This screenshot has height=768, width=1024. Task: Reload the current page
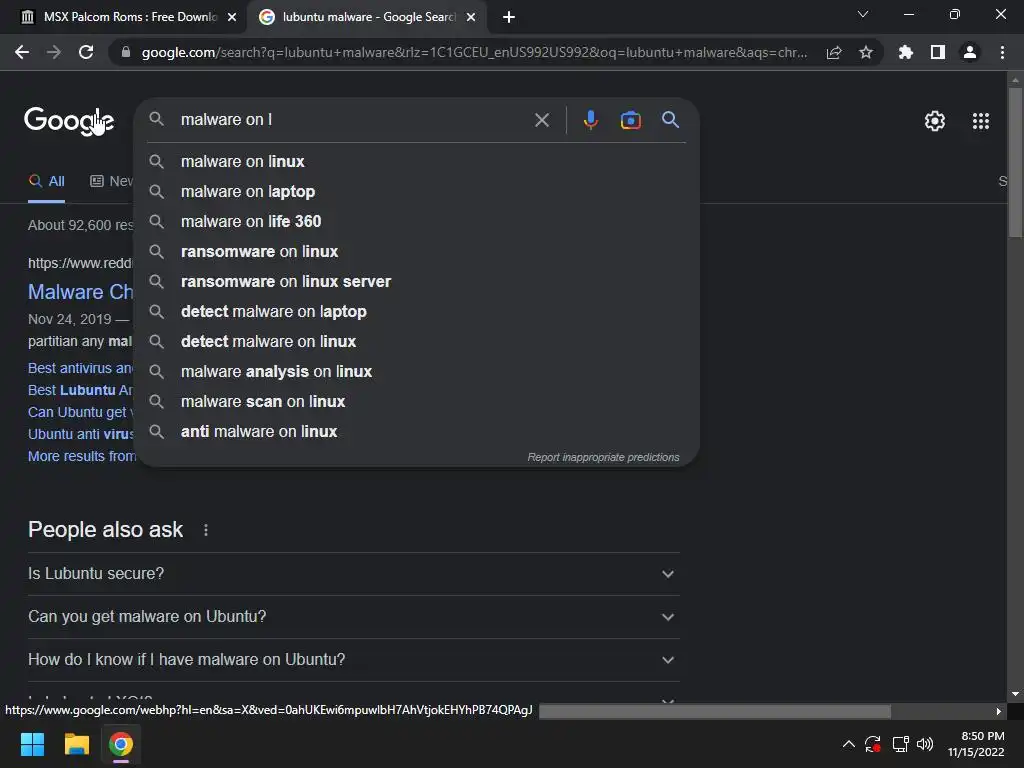[86, 52]
